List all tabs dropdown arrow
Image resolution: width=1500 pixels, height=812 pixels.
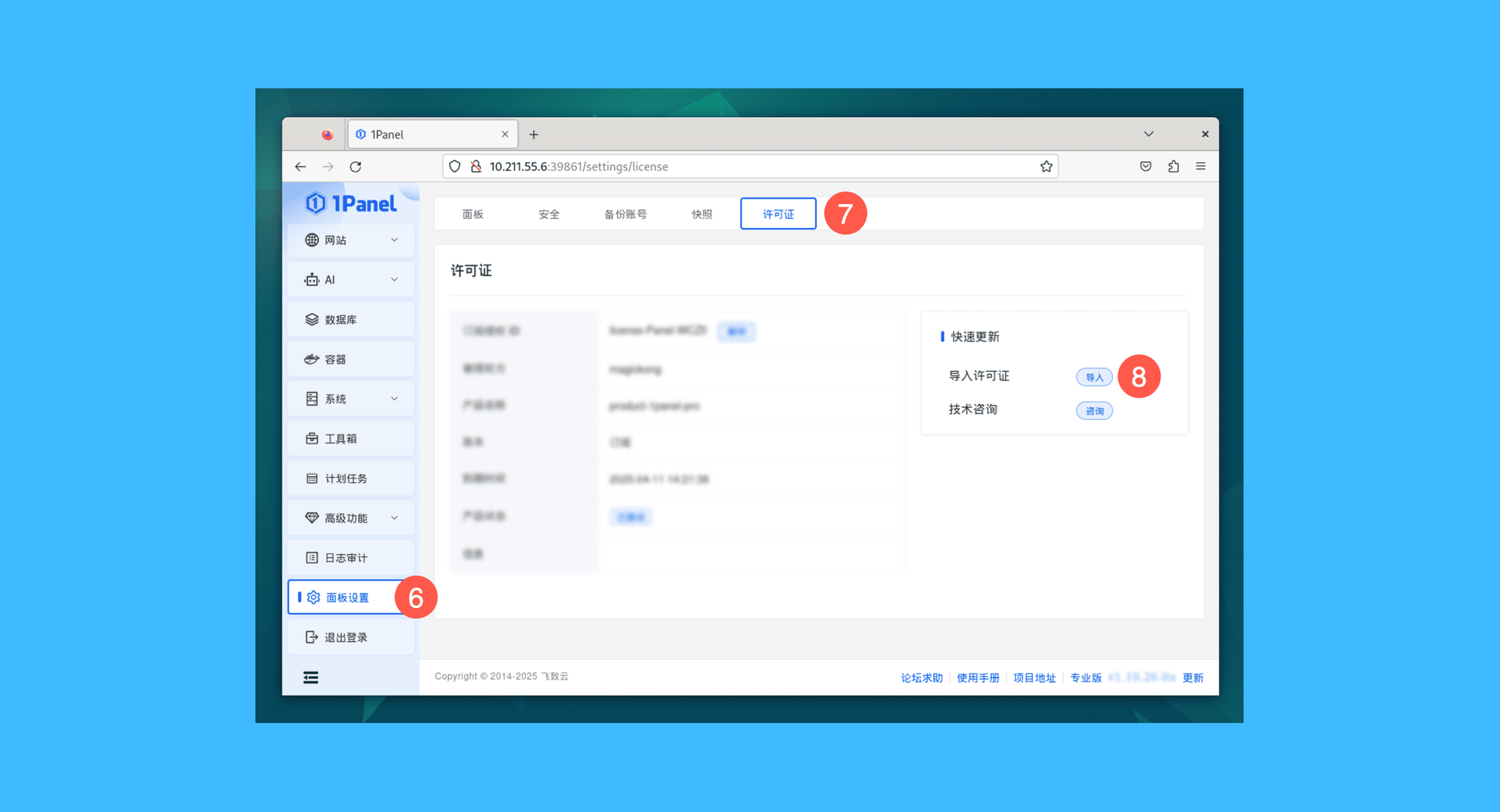(x=1148, y=134)
